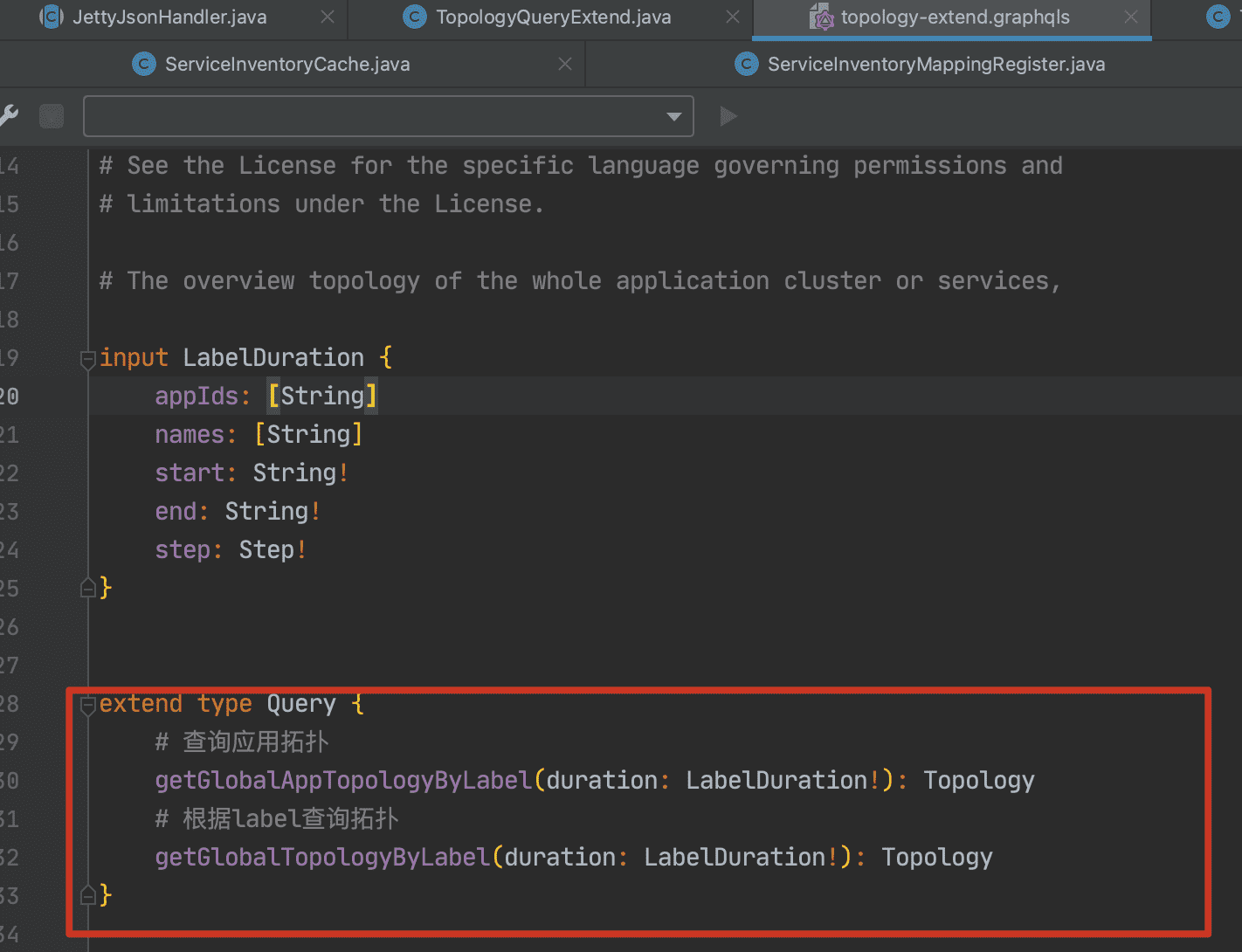Click the wrench settings icon in toolbar

[9, 116]
